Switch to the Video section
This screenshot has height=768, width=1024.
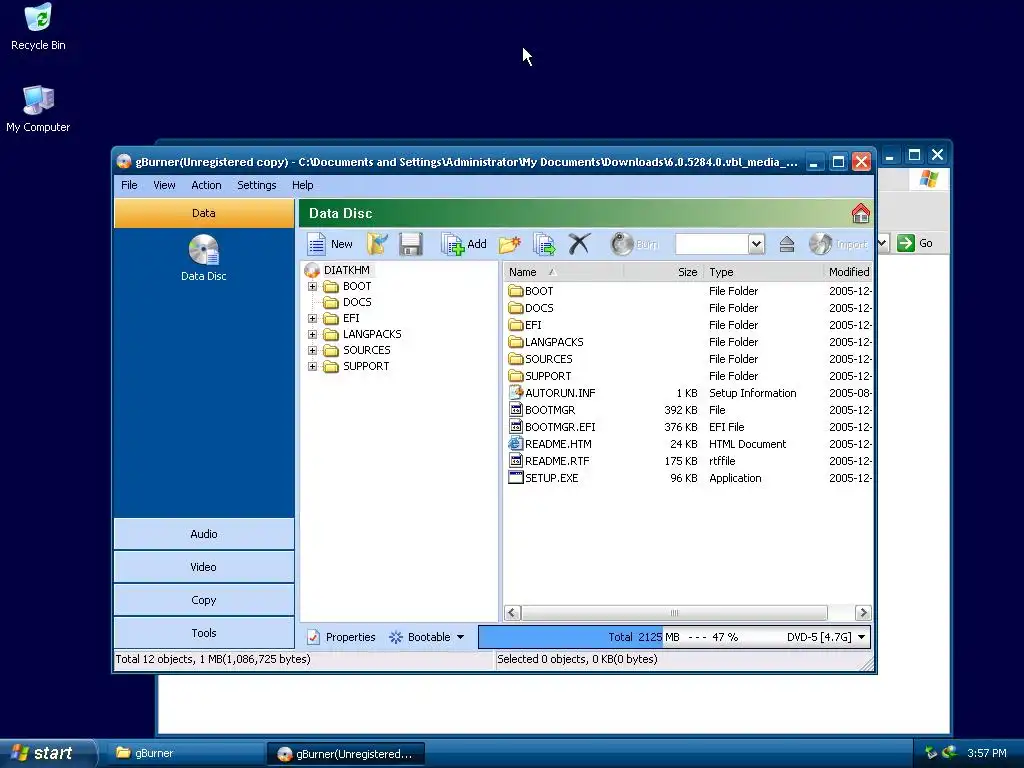pos(204,567)
